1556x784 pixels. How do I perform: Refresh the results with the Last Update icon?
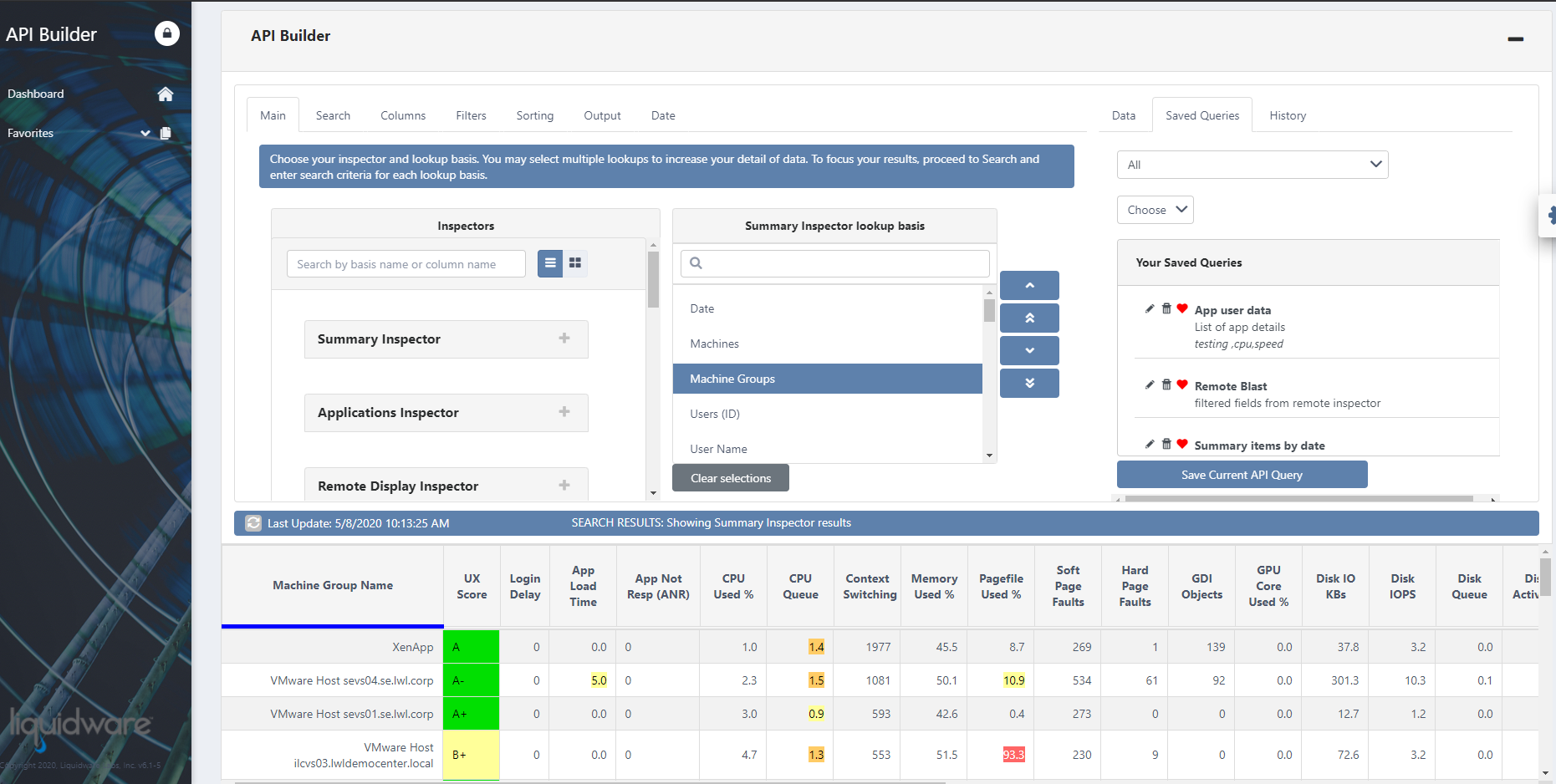click(x=253, y=523)
